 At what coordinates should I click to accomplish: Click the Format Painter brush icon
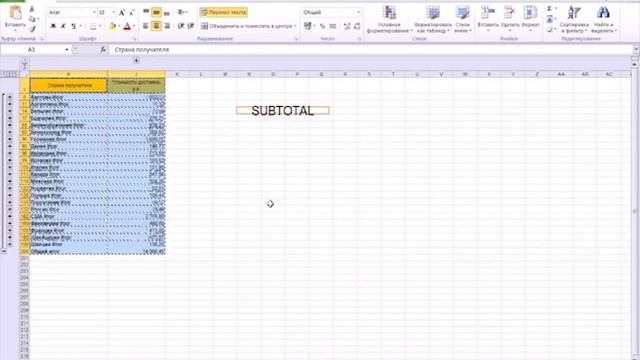(32, 29)
